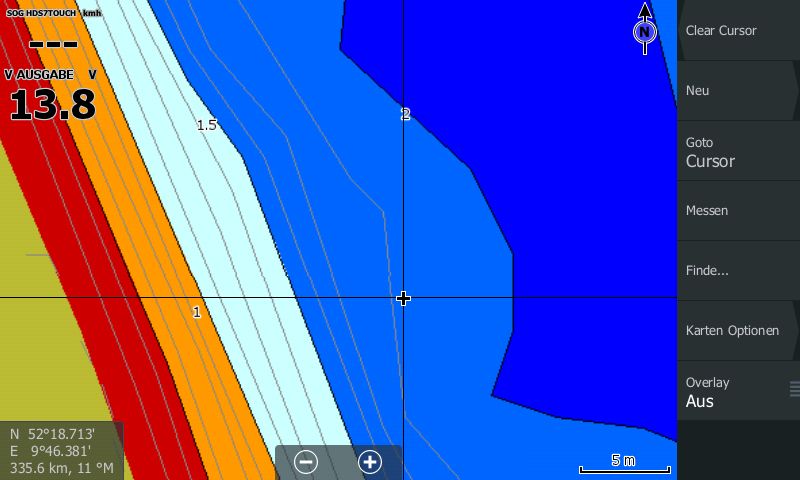Tap the depth label 1 near orange band
Screen dimensions: 800x480
196,312
